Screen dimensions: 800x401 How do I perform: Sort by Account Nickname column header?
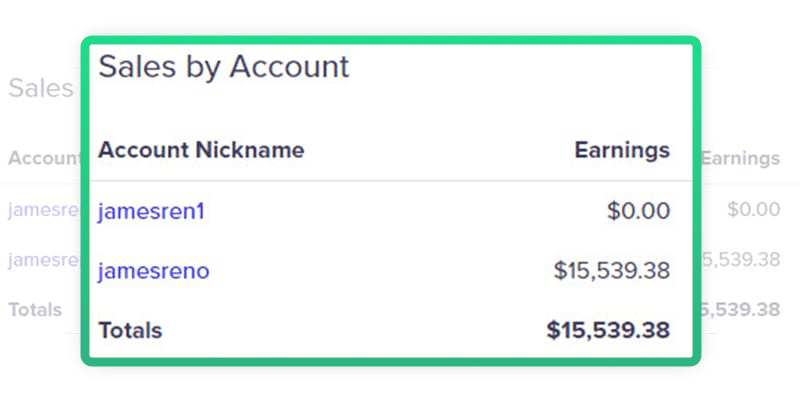point(201,150)
